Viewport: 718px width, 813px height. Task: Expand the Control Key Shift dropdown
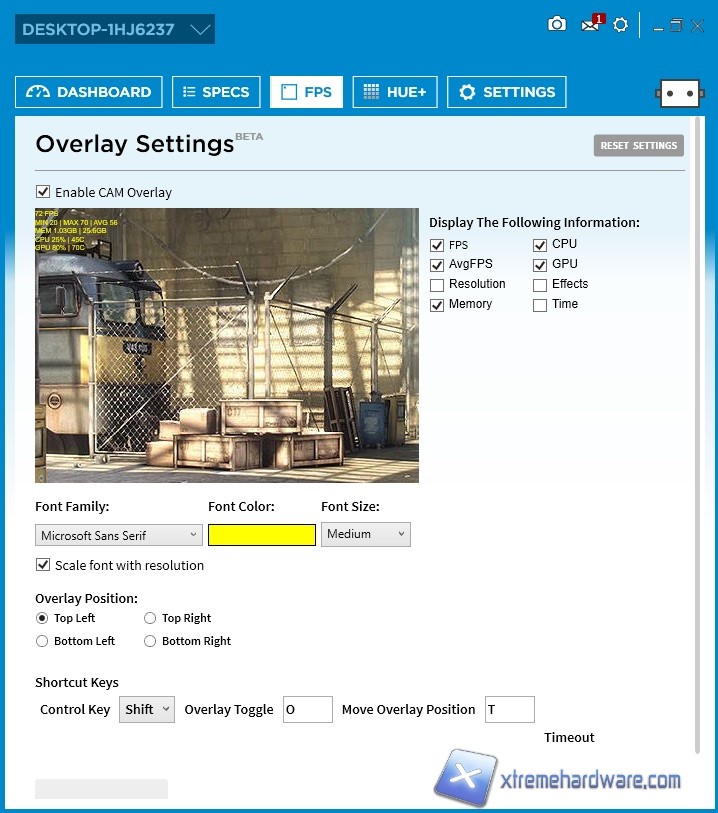point(147,709)
